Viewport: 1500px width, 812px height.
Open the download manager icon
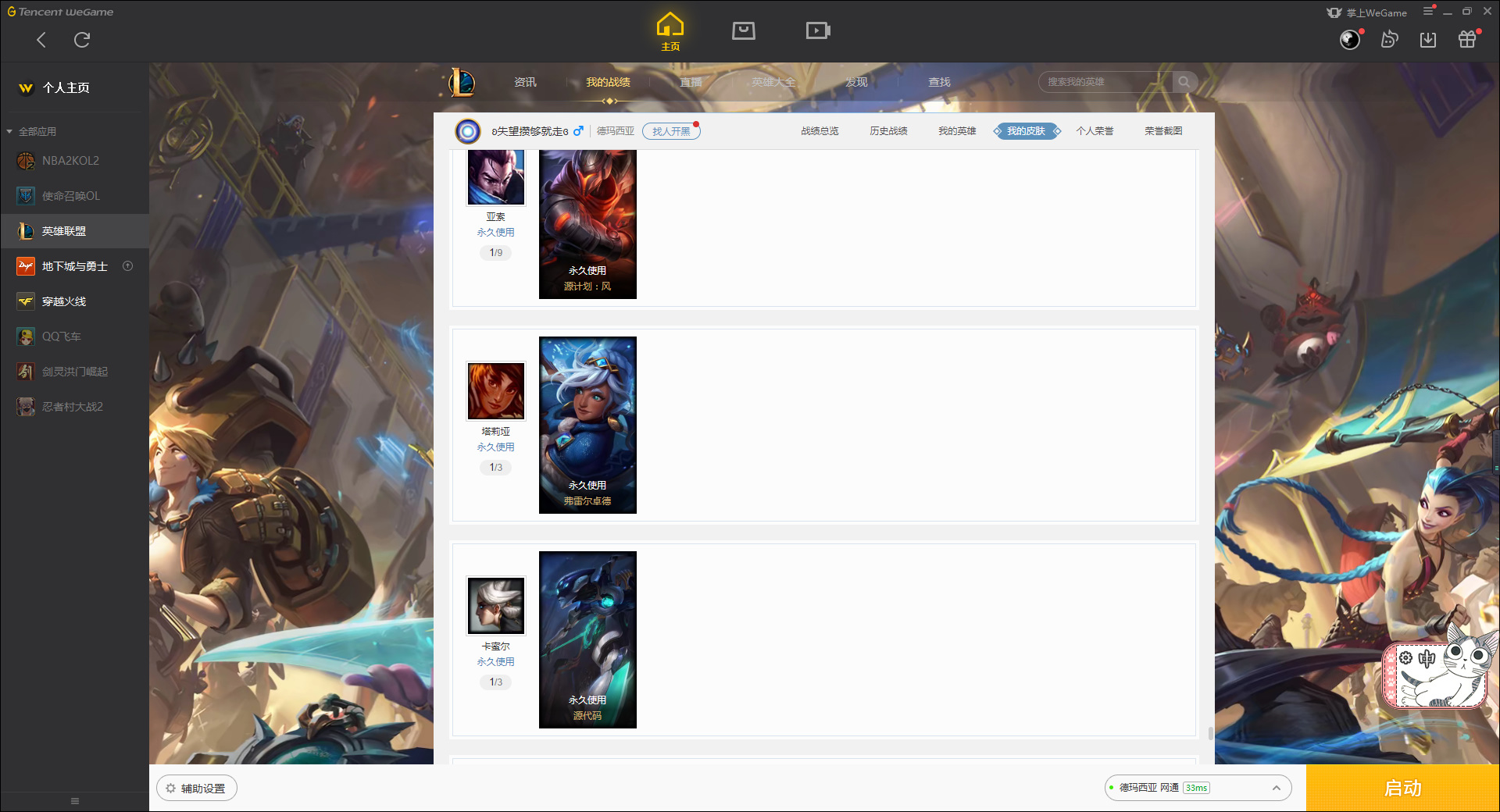pyautogui.click(x=1428, y=40)
